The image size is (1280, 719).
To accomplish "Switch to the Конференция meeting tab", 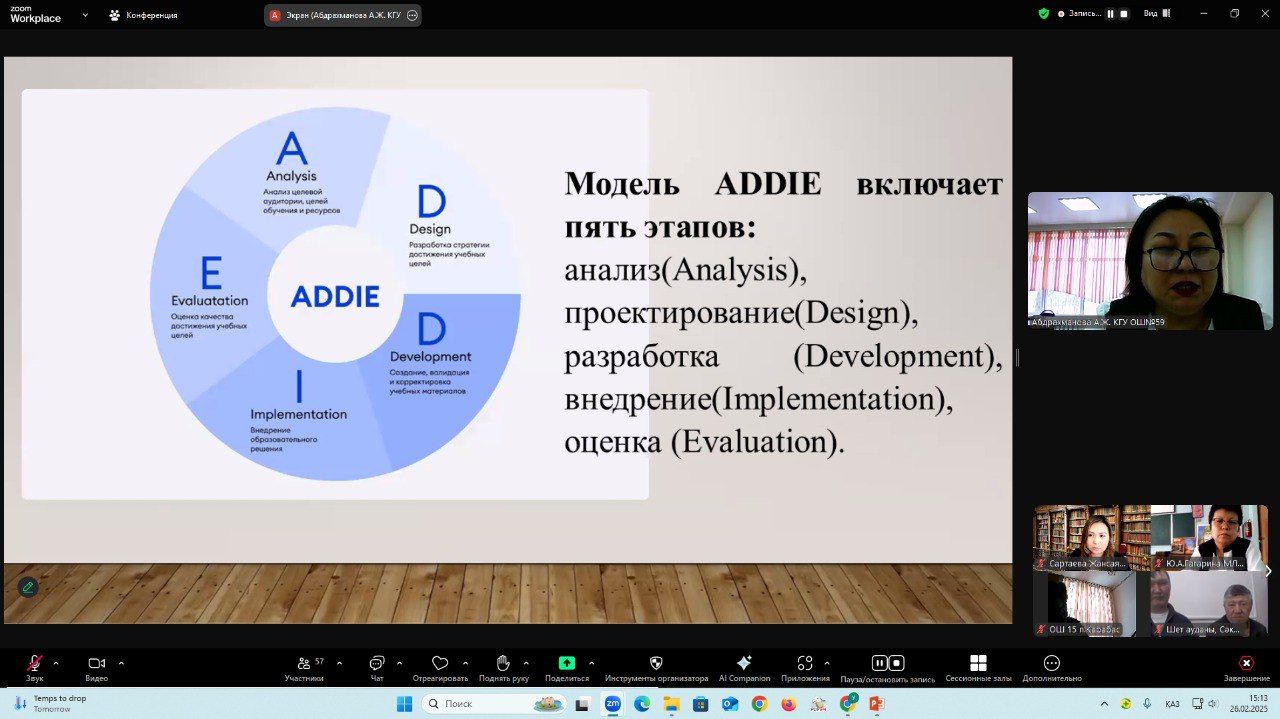I will [x=144, y=15].
